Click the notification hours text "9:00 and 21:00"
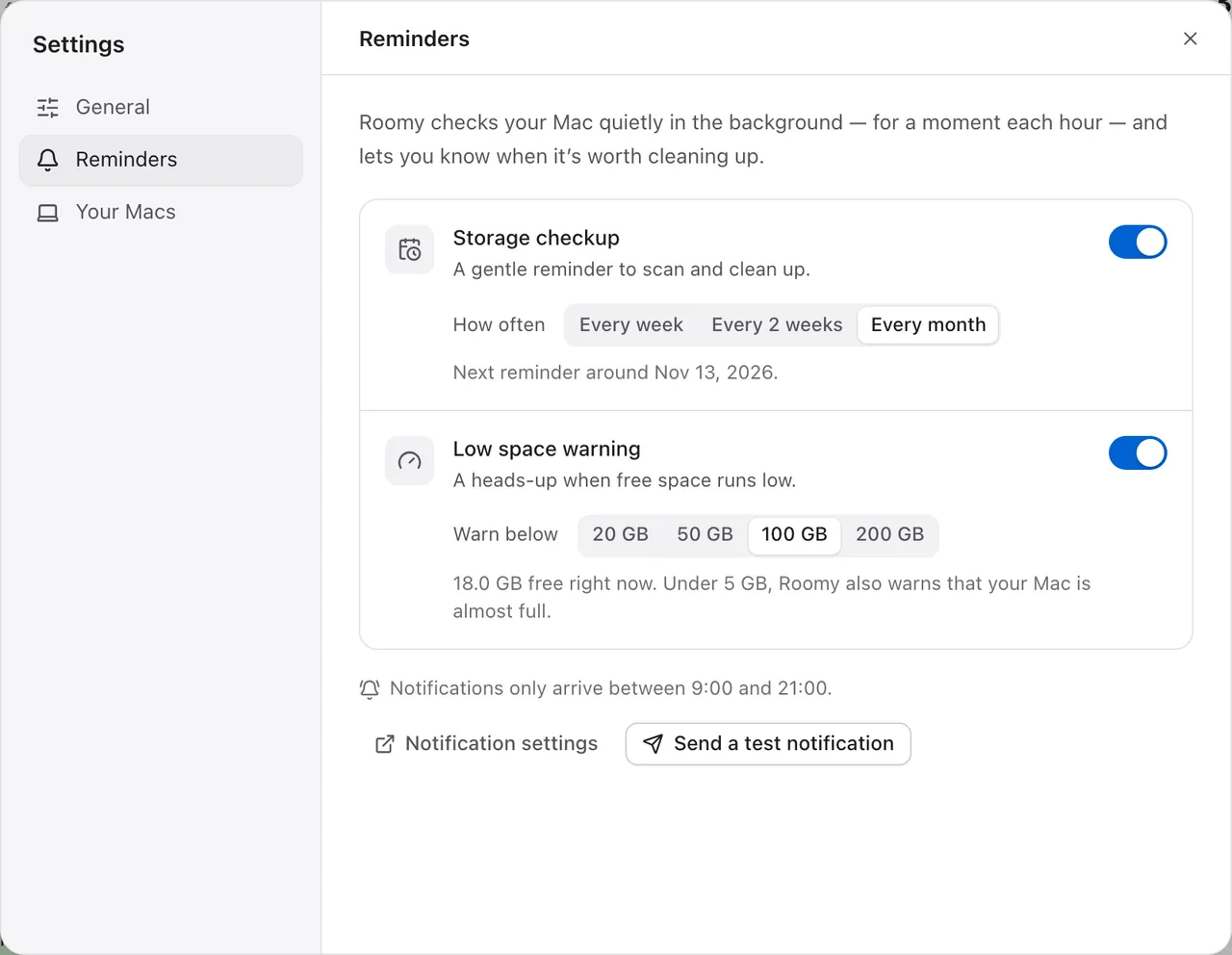This screenshot has height=955, width=1232. 760,689
